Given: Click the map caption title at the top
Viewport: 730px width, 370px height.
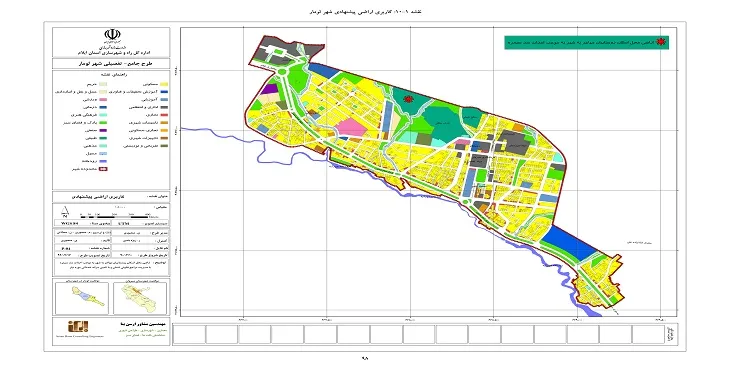Looking at the screenshot, I should (x=365, y=11).
